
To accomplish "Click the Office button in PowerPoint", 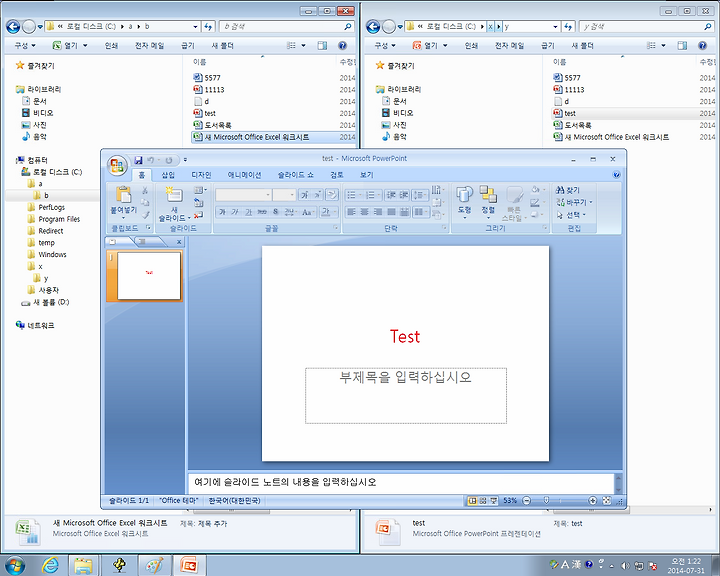I will click(x=117, y=165).
